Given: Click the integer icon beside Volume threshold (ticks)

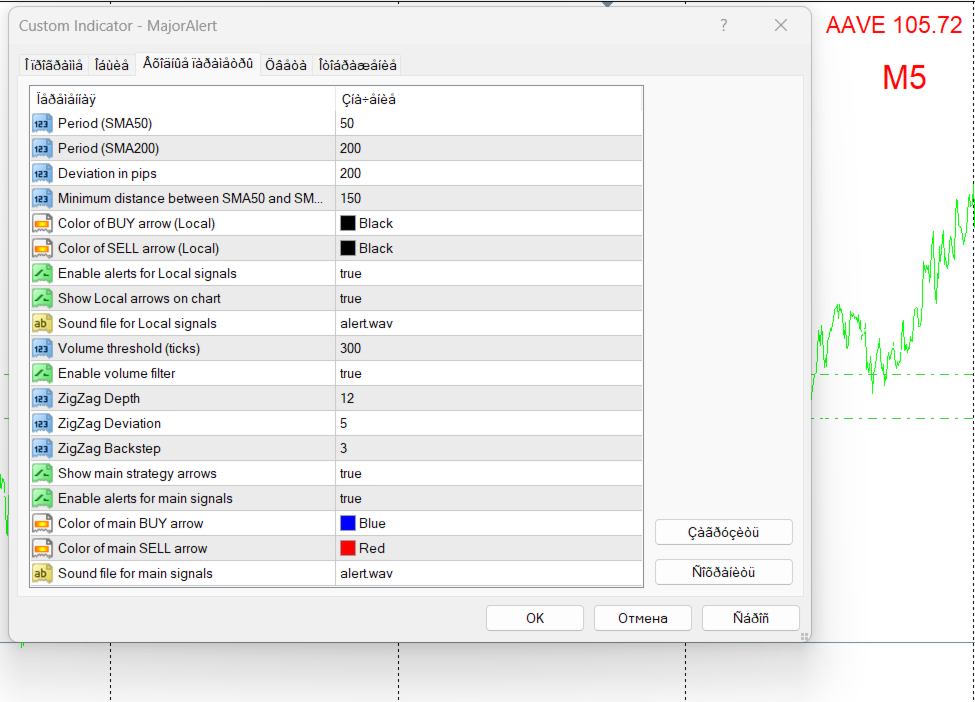Looking at the screenshot, I should point(42,348).
